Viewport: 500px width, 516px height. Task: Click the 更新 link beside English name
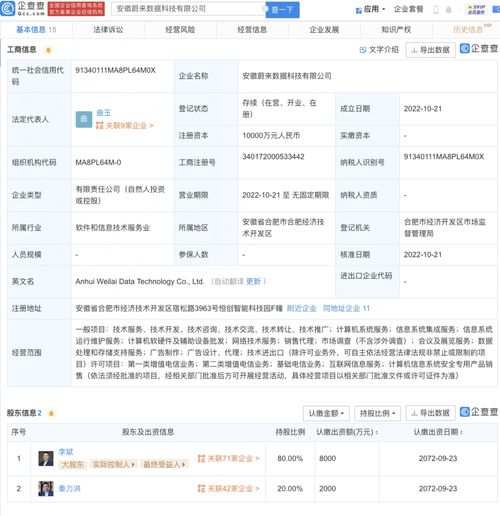(253, 282)
